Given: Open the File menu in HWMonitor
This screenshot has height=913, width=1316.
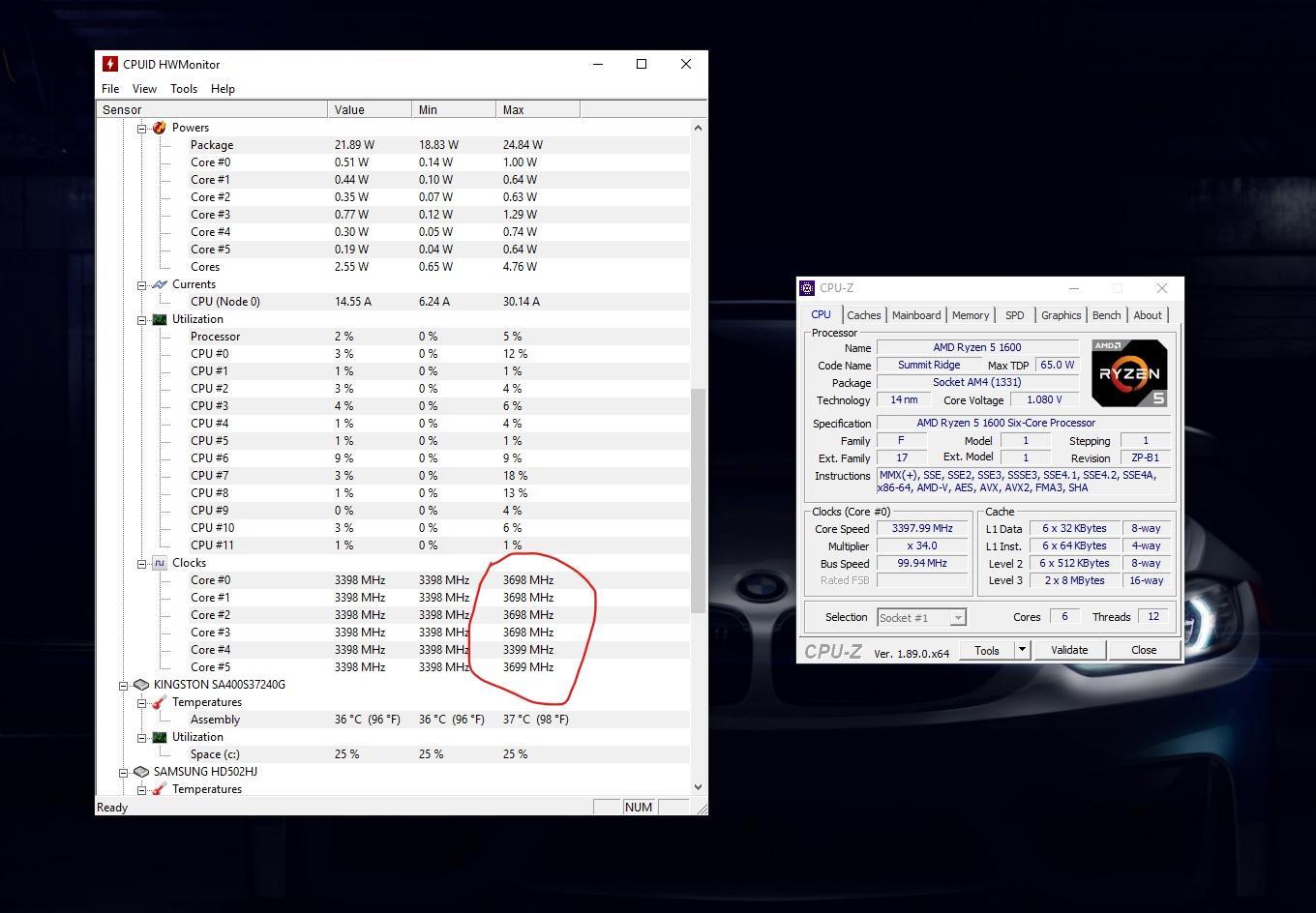Looking at the screenshot, I should click(110, 89).
